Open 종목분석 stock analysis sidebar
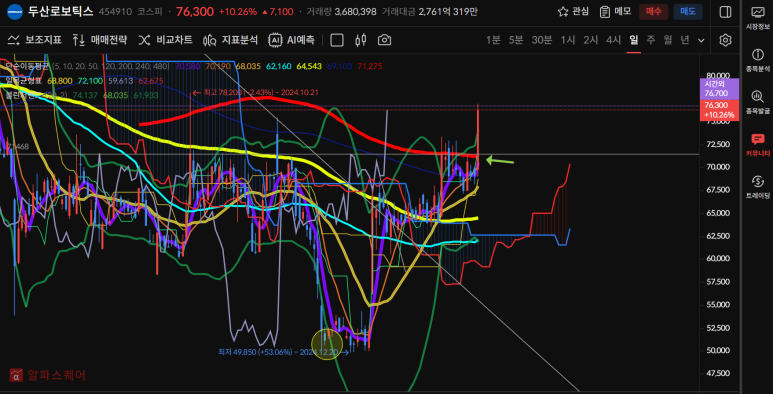This screenshot has width=773, height=394. click(x=758, y=61)
